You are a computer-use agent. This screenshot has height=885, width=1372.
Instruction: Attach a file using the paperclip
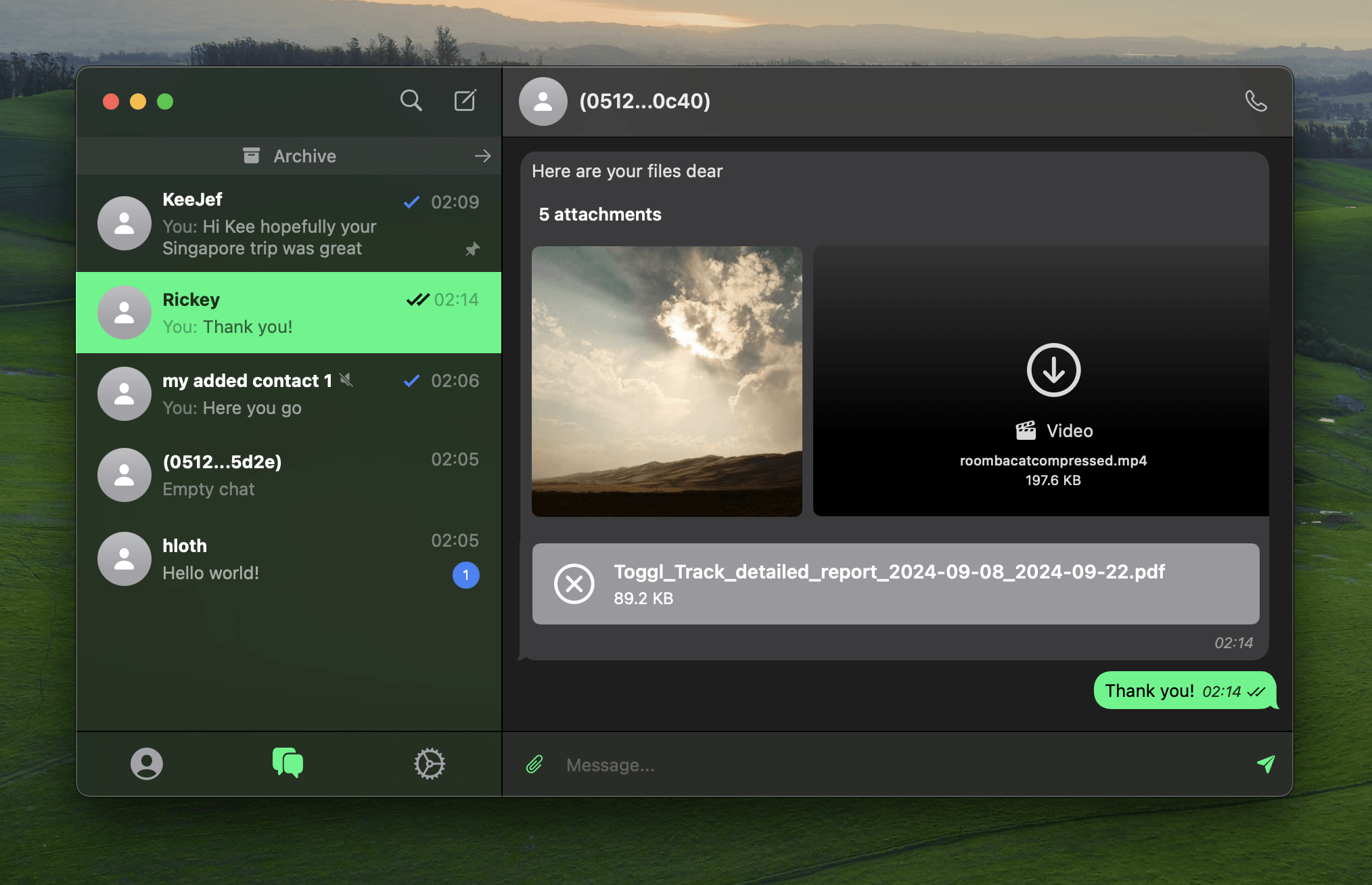(534, 764)
